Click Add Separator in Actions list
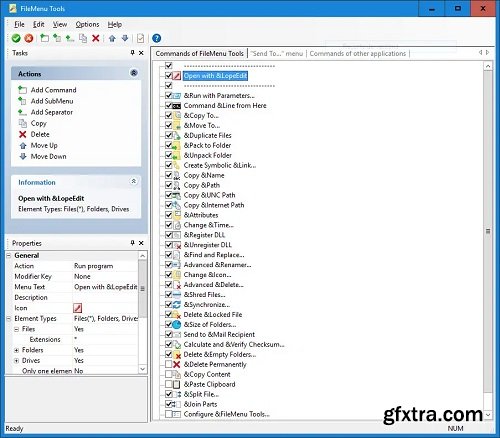This screenshot has height=438, width=500. 52,112
